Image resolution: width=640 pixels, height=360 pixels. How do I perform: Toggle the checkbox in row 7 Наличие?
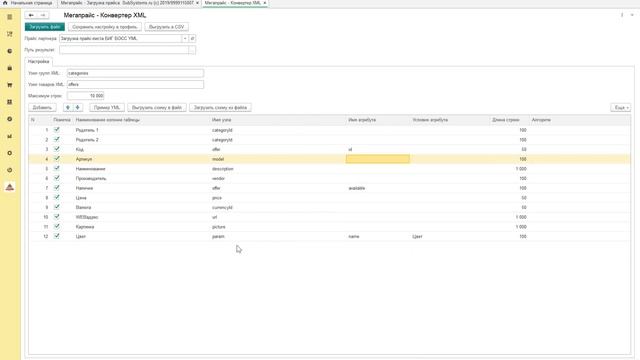(57, 188)
